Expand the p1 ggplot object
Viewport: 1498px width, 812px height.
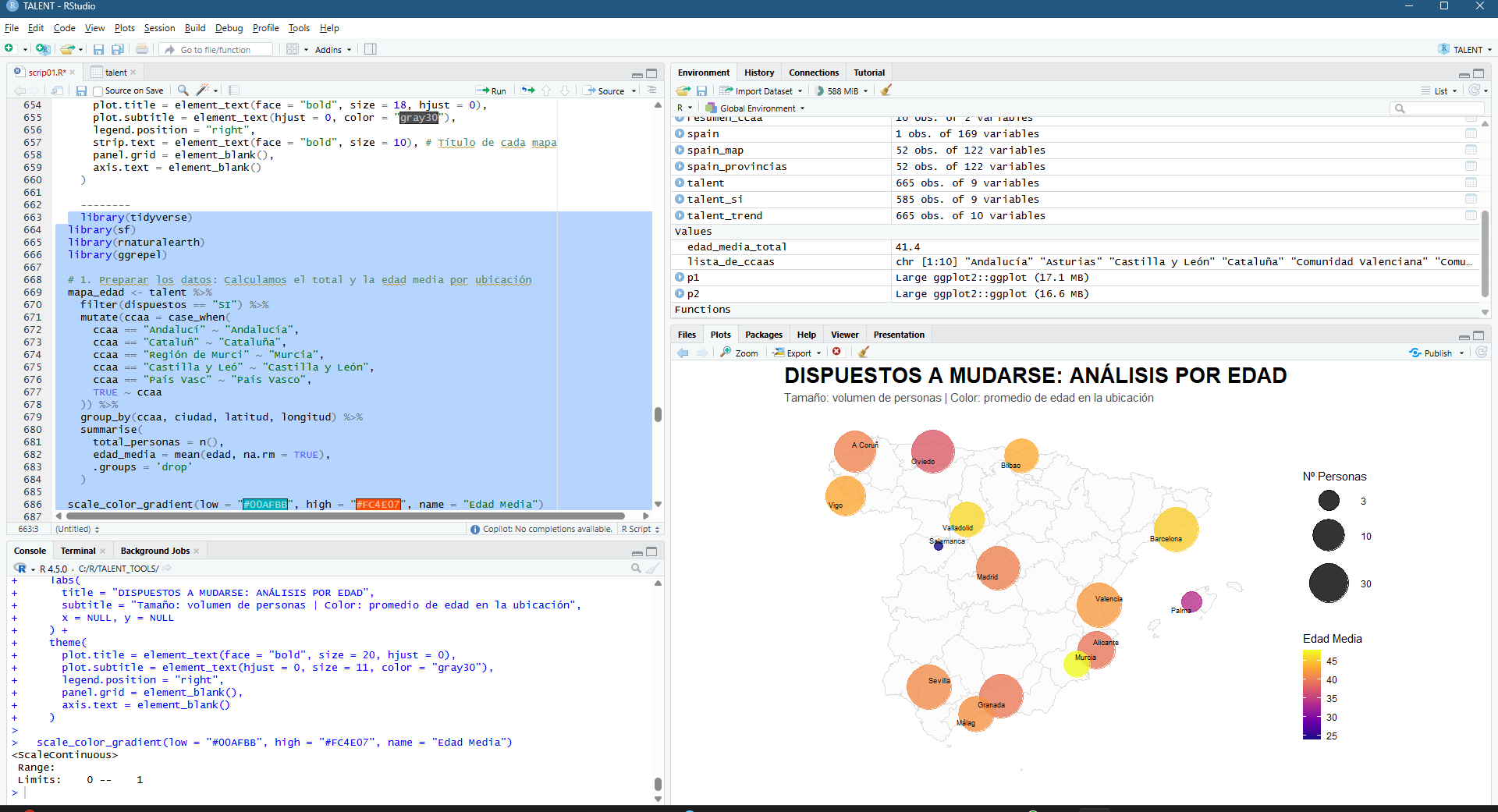[x=680, y=277]
